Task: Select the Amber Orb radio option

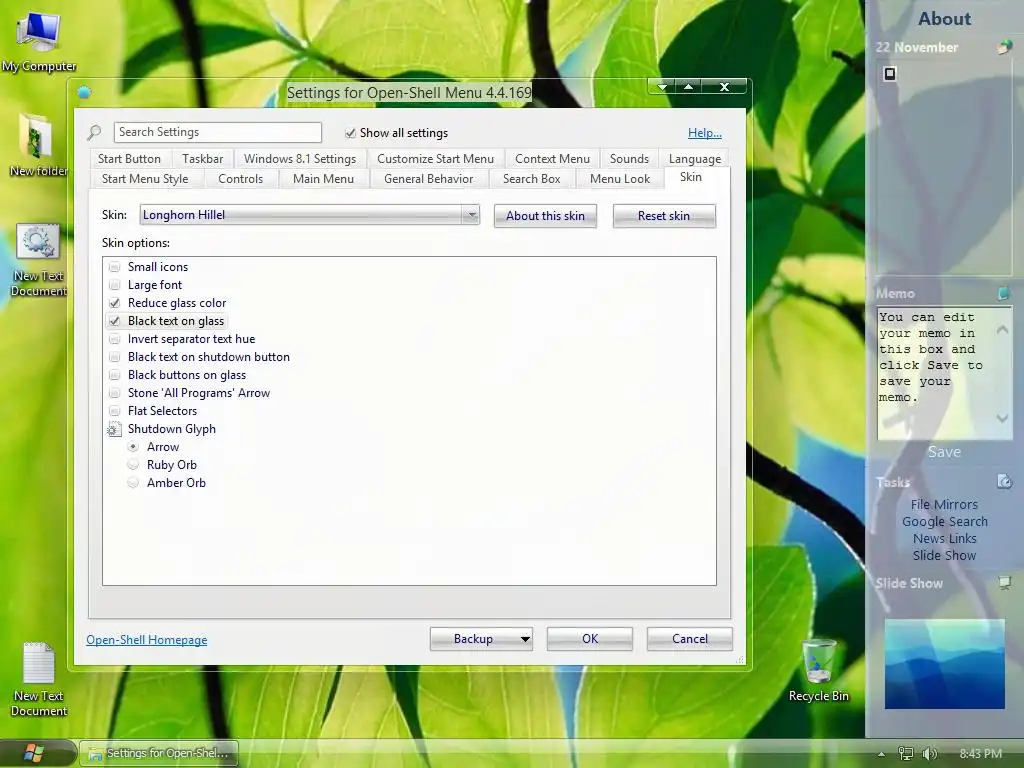Action: 133,483
